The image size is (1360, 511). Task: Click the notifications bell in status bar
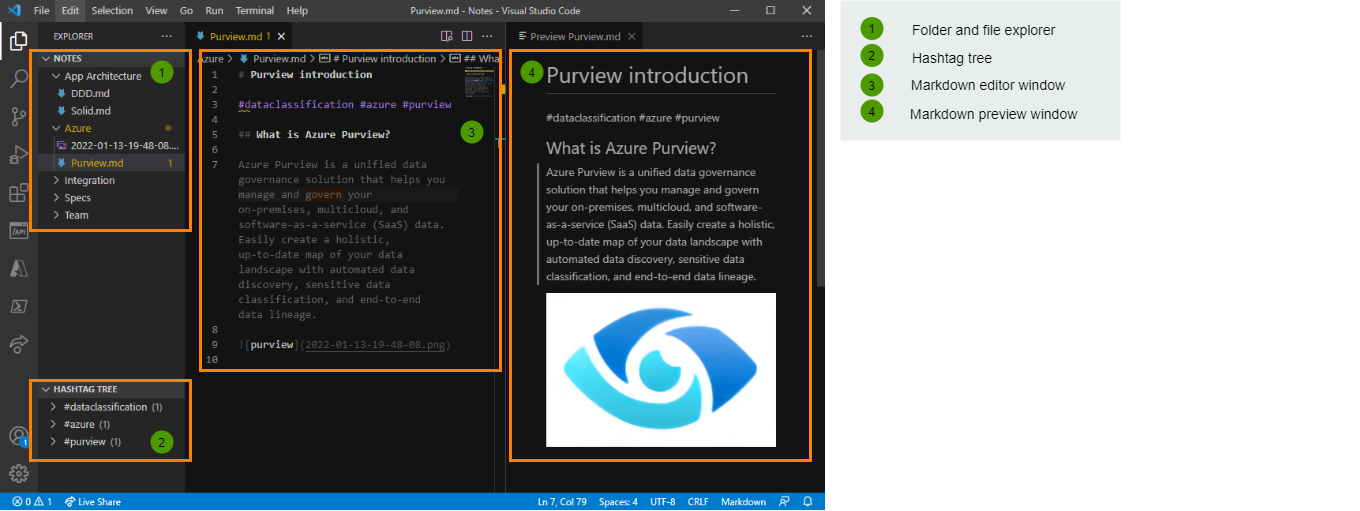pyautogui.click(x=808, y=502)
